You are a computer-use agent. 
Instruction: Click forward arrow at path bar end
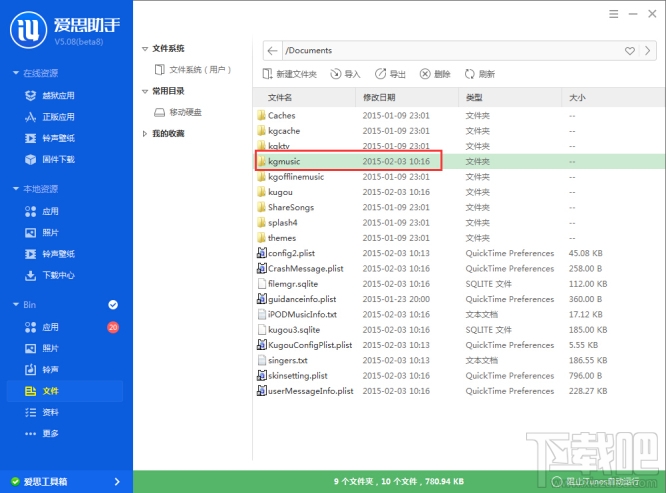point(647,51)
